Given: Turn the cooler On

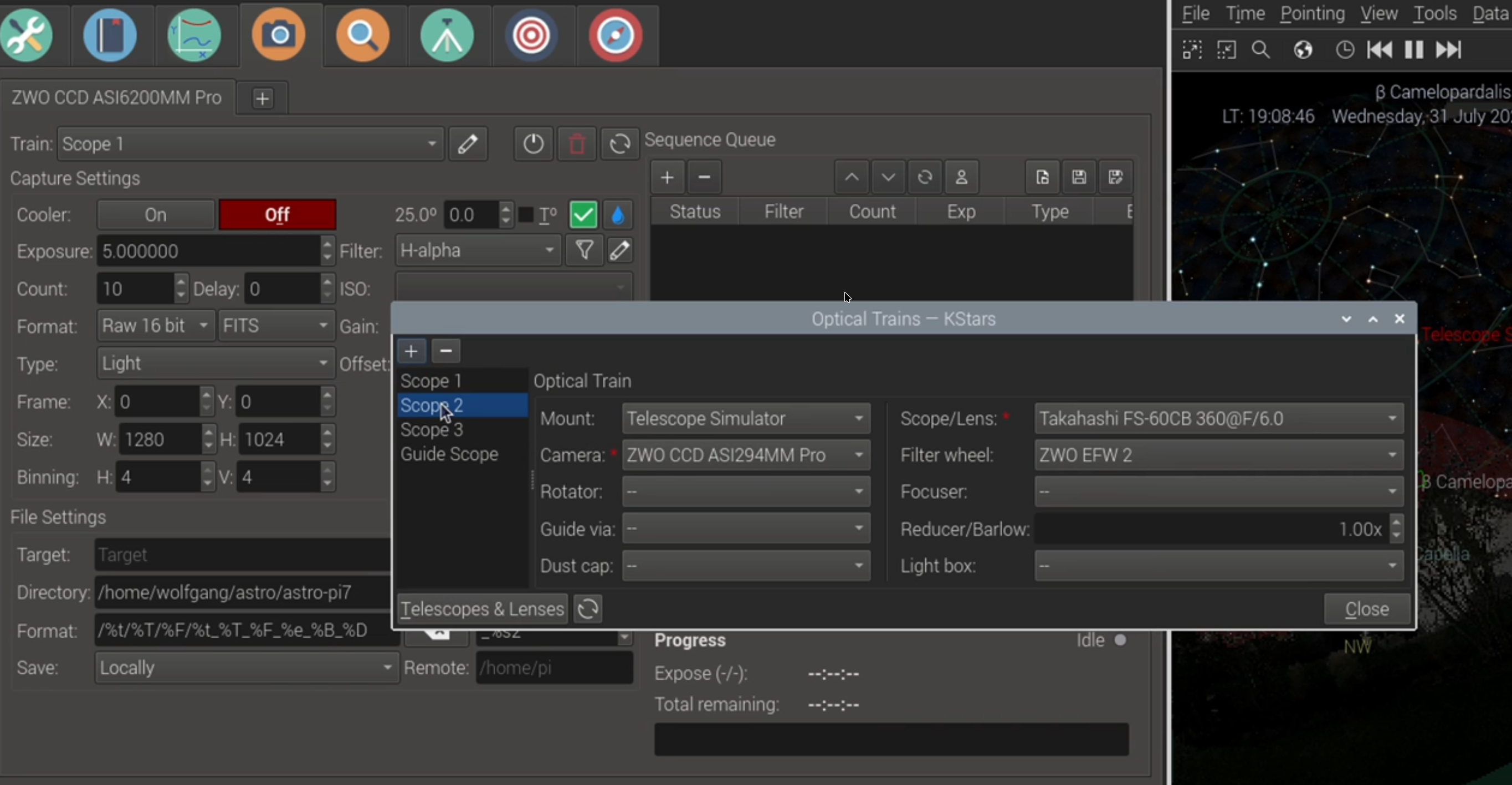Looking at the screenshot, I should pos(156,215).
